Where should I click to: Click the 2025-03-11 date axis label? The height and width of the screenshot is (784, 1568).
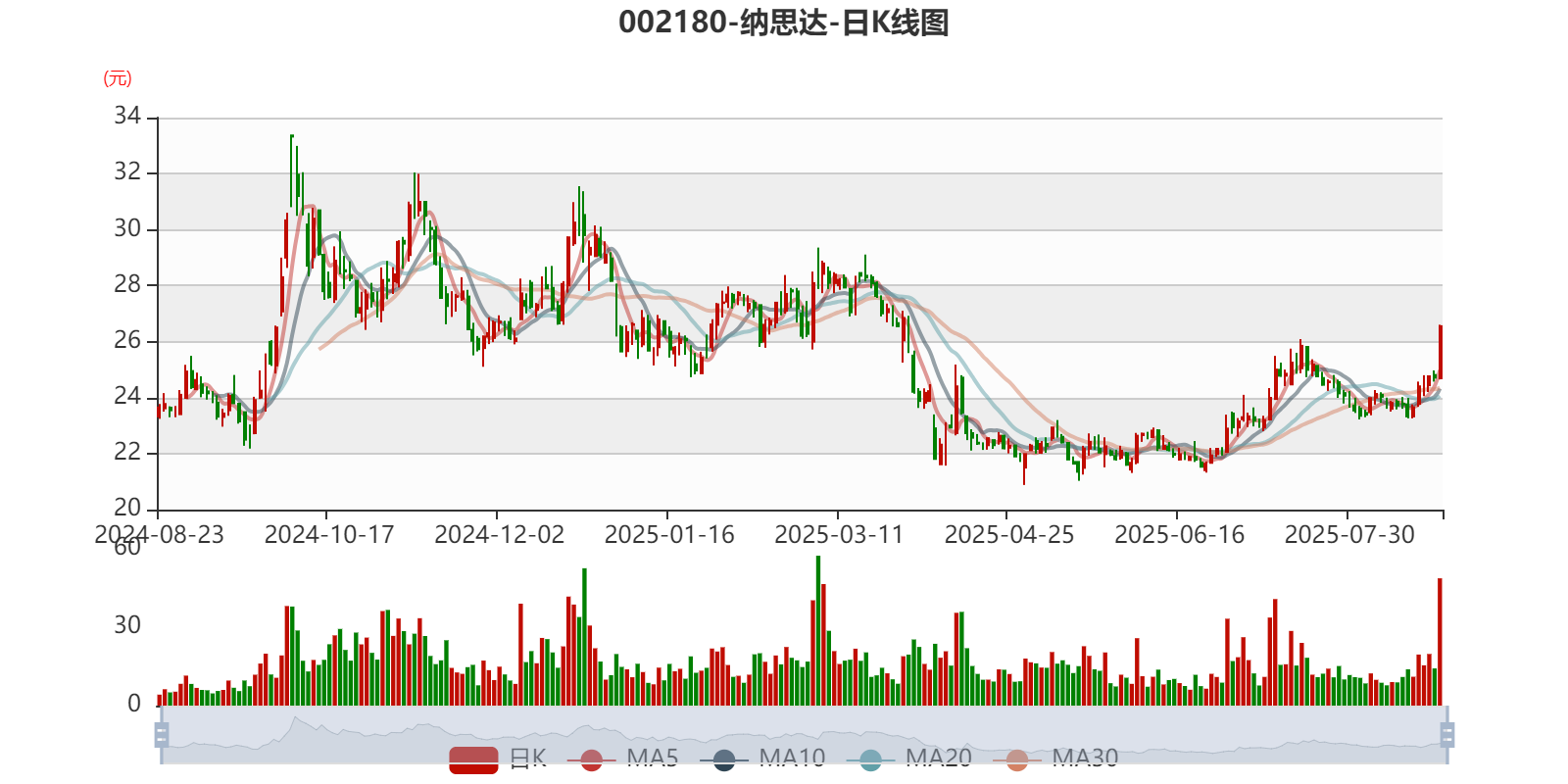click(839, 535)
